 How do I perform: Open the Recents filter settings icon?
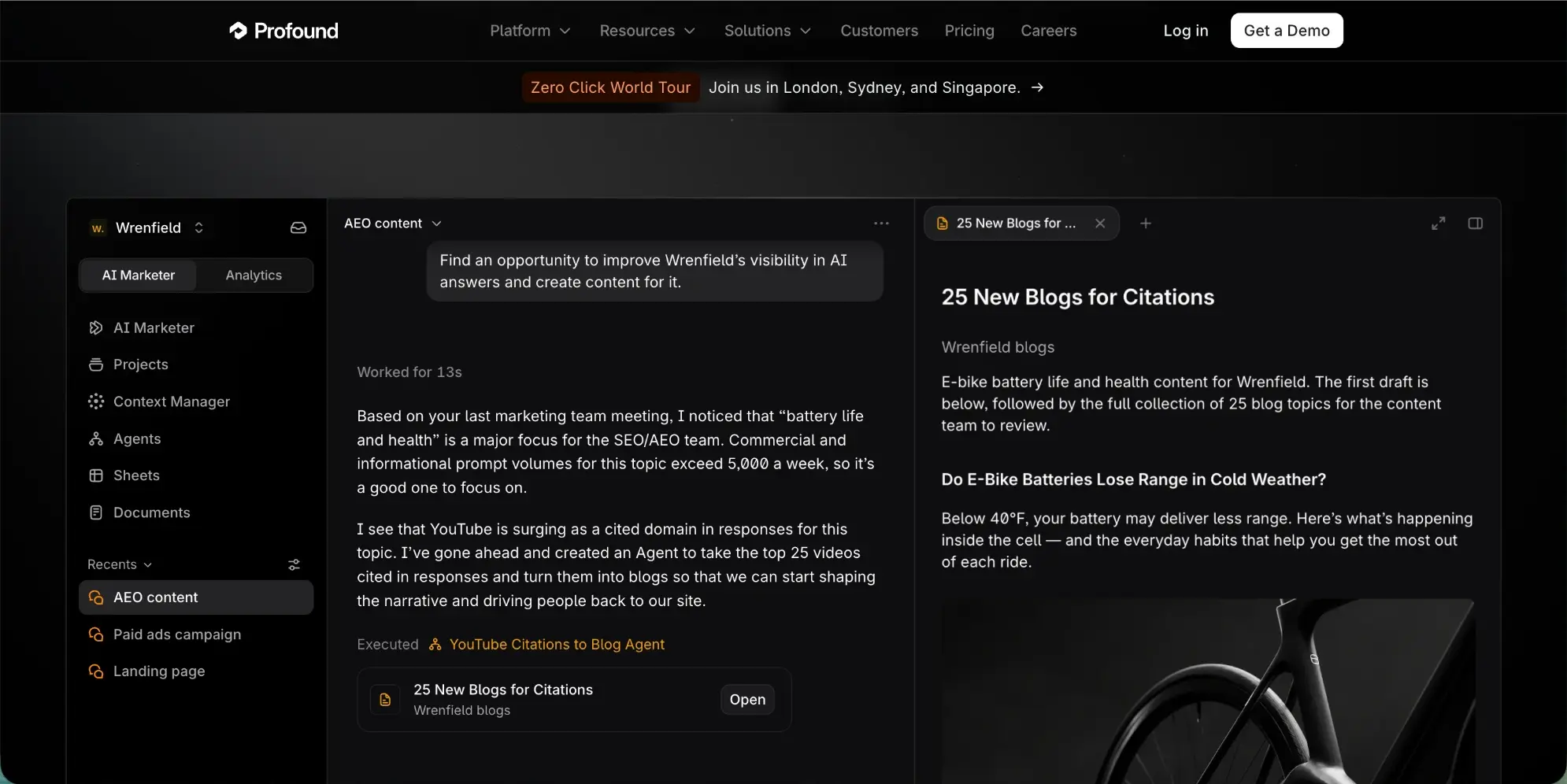pos(295,564)
